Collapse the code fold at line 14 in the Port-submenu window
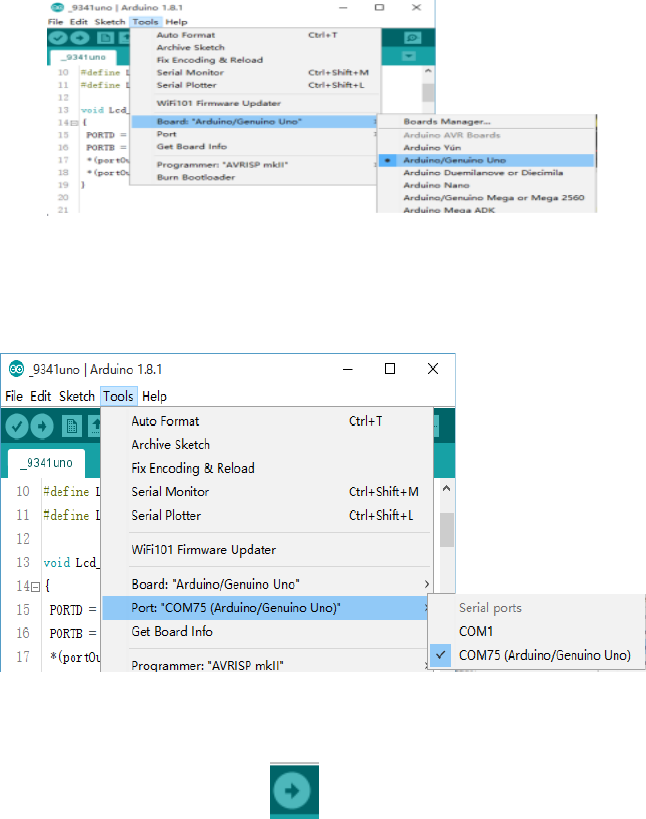646x819 pixels. coord(36,587)
